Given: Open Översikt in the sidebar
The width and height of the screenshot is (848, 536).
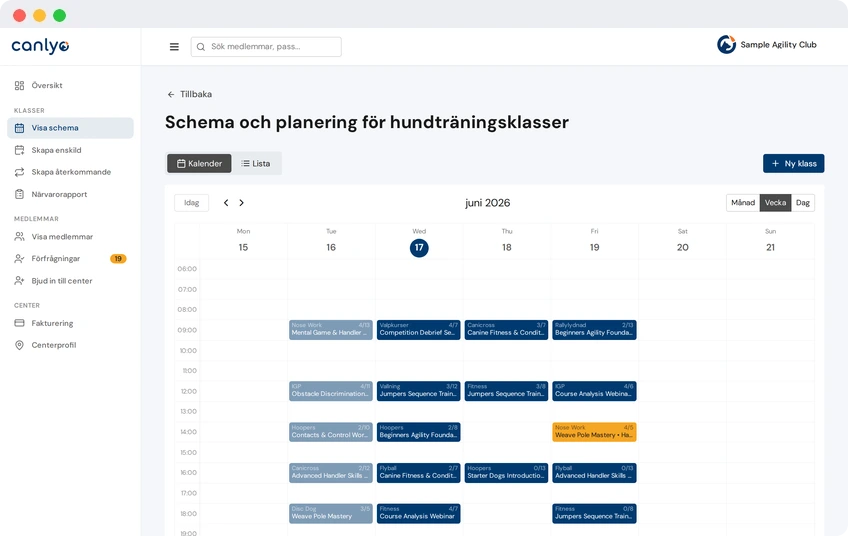Looking at the screenshot, I should [70, 85].
